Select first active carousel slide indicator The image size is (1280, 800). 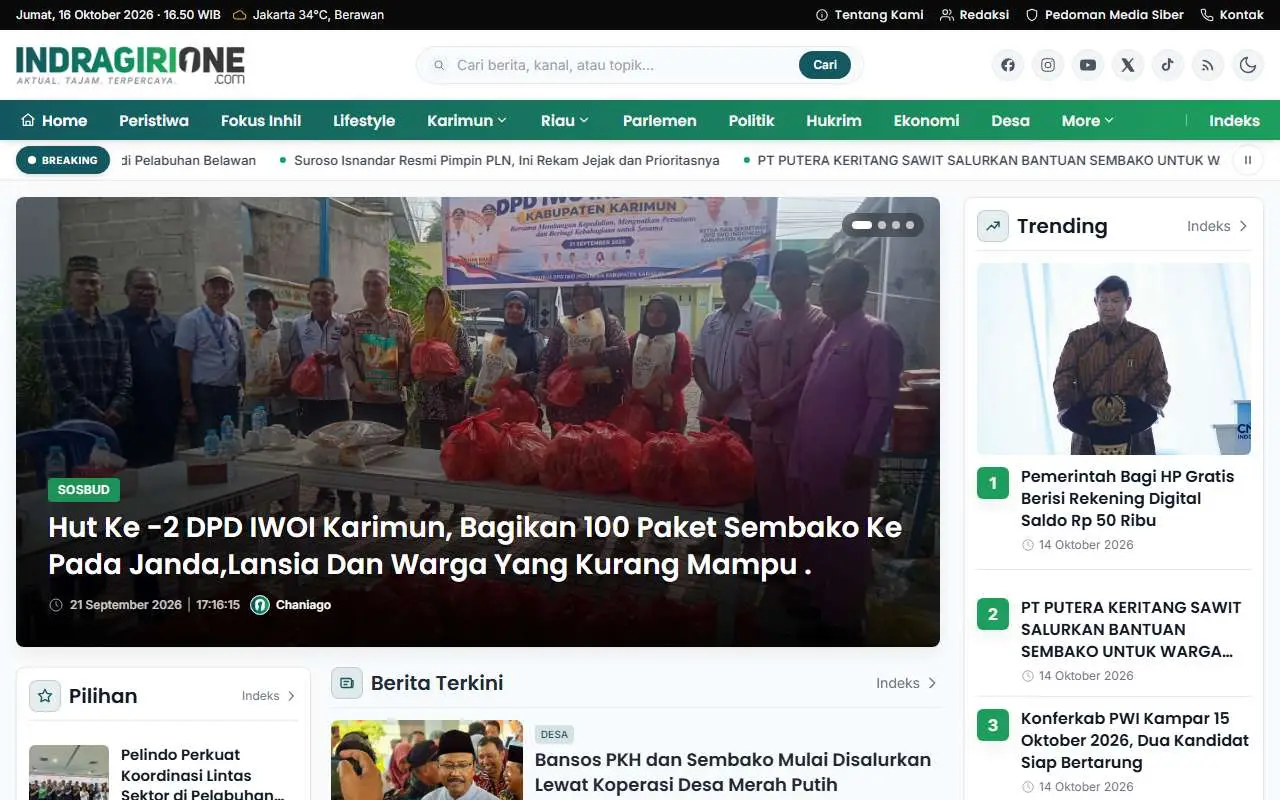[861, 225]
